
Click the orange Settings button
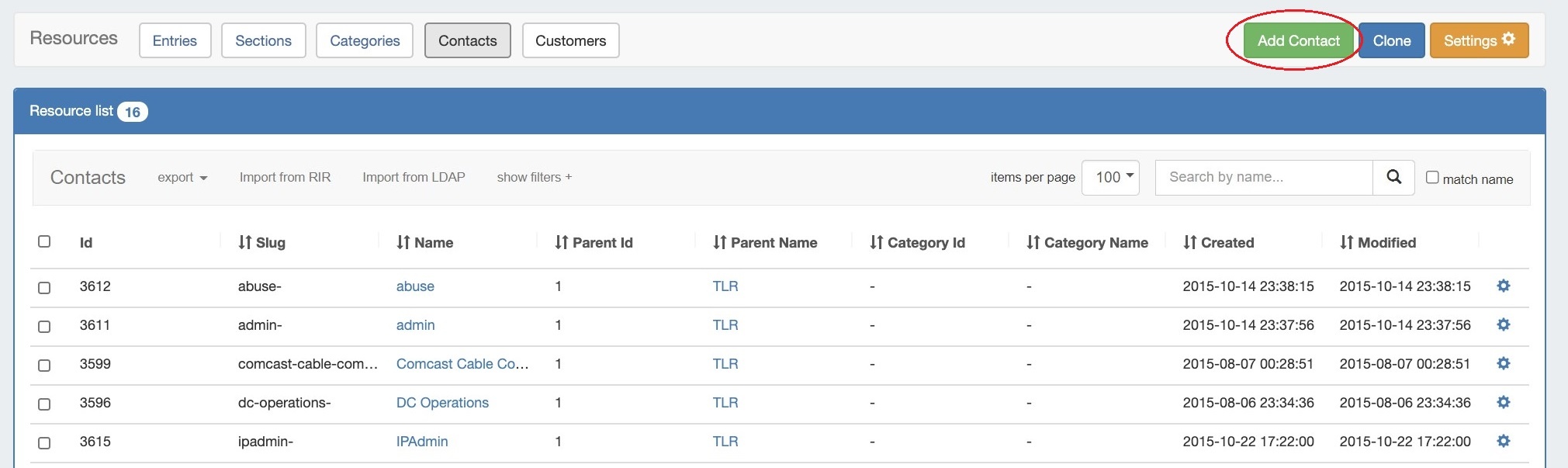tap(1479, 40)
